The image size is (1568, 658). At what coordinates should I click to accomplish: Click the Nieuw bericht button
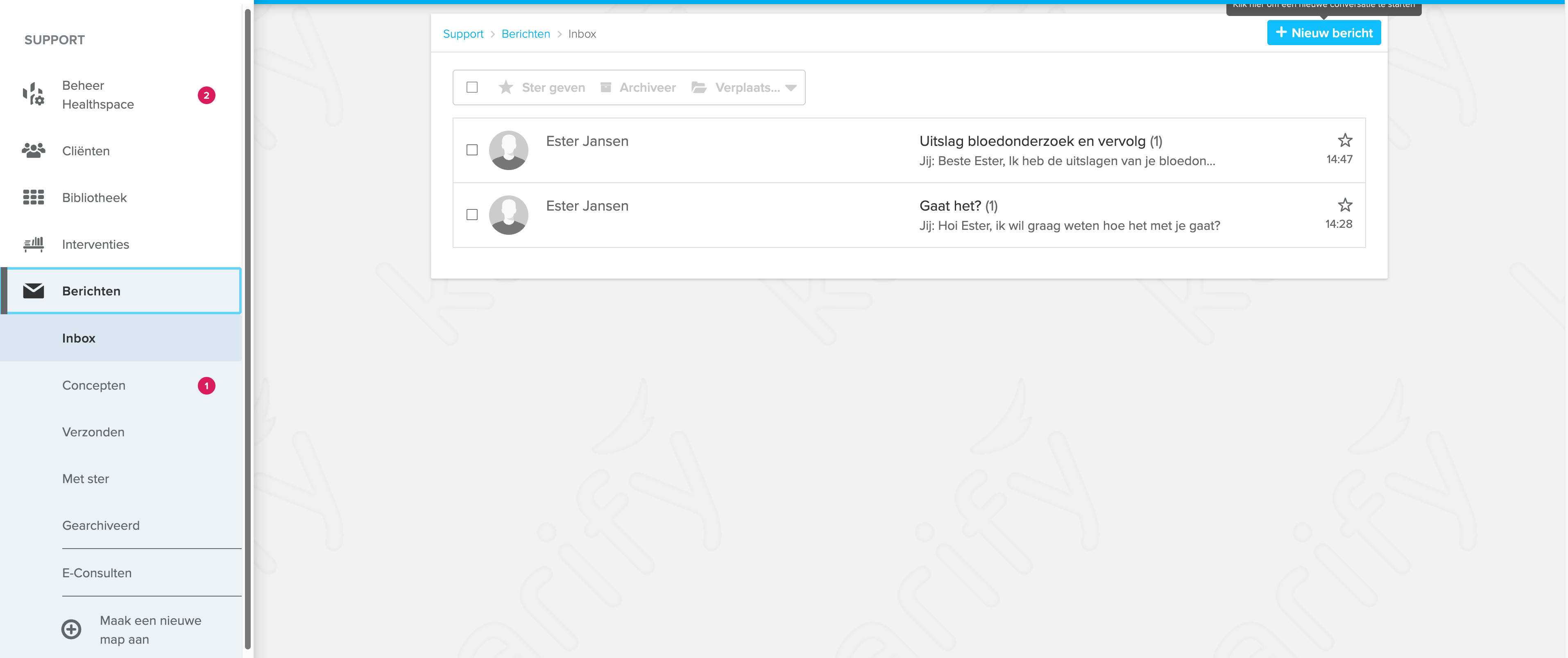[x=1323, y=33]
